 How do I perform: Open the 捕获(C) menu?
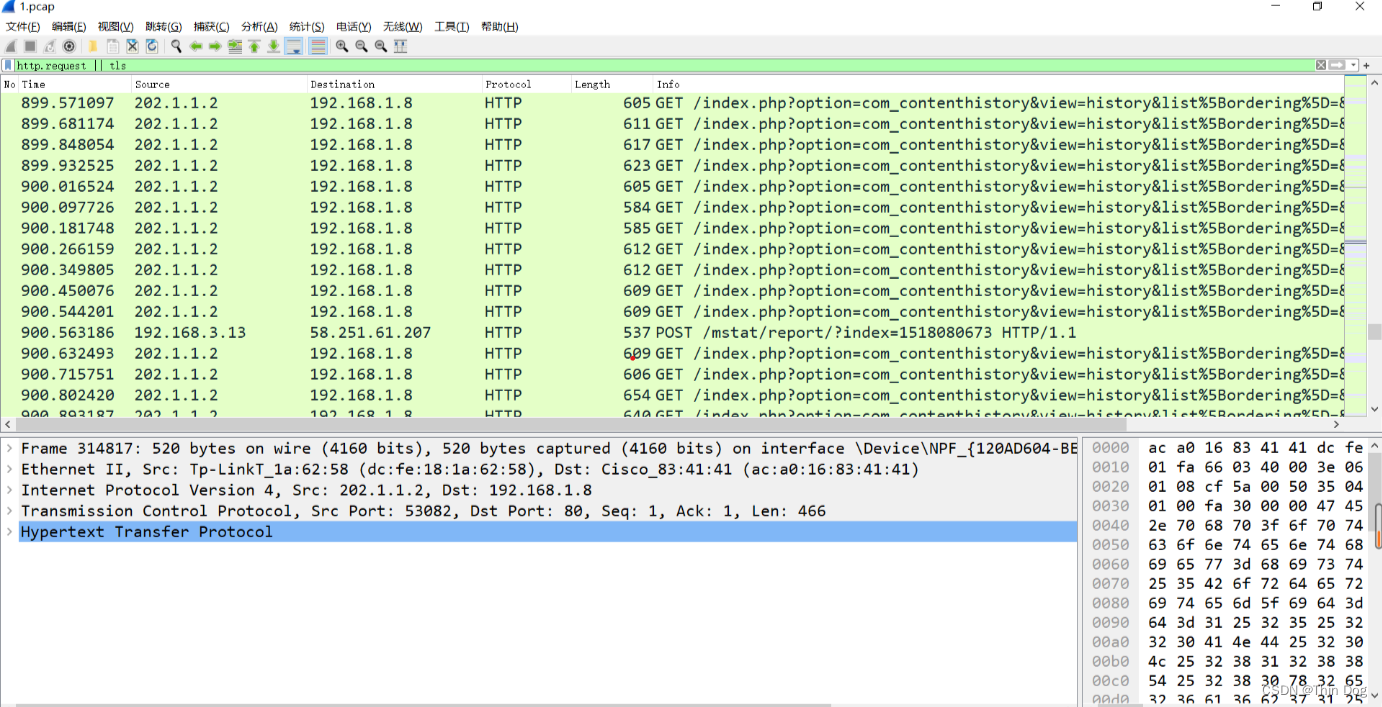(x=211, y=27)
